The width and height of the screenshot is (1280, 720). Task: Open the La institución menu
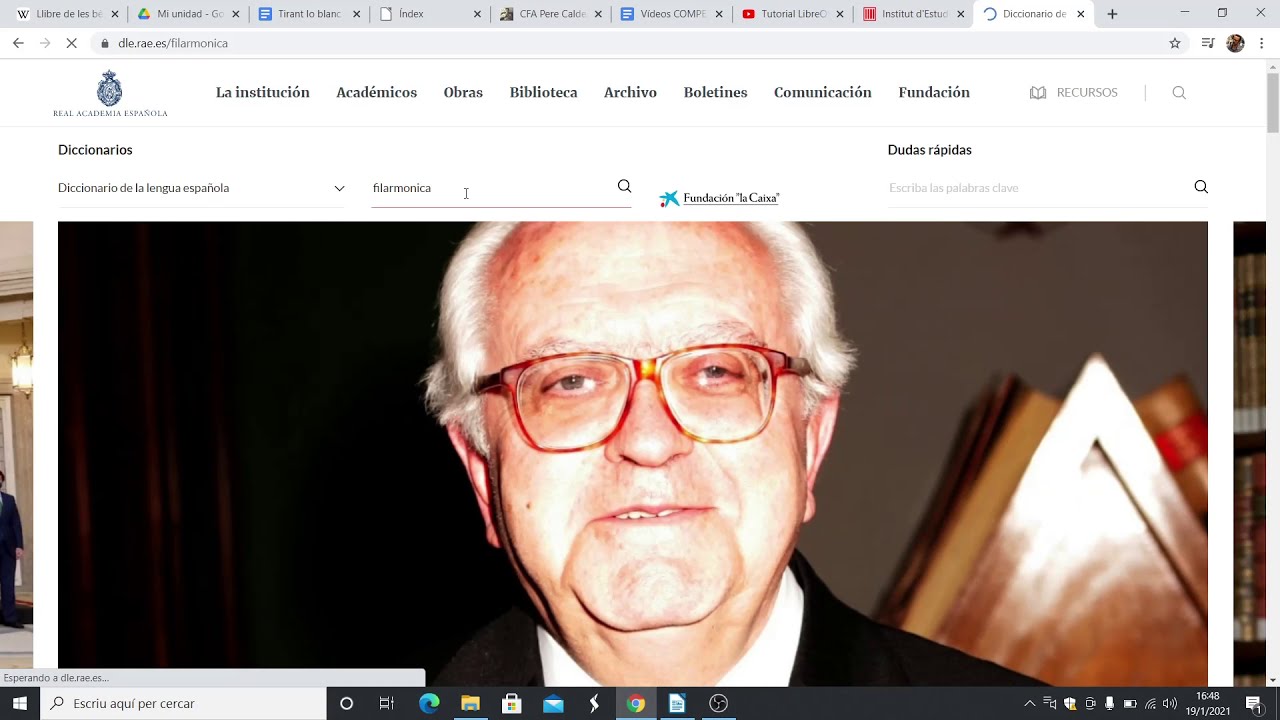tap(263, 92)
